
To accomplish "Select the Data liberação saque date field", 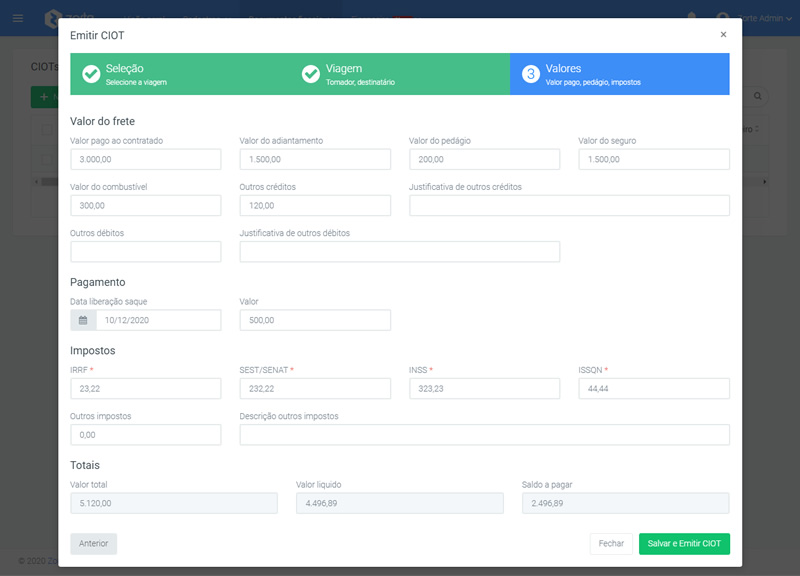I will click(157, 320).
